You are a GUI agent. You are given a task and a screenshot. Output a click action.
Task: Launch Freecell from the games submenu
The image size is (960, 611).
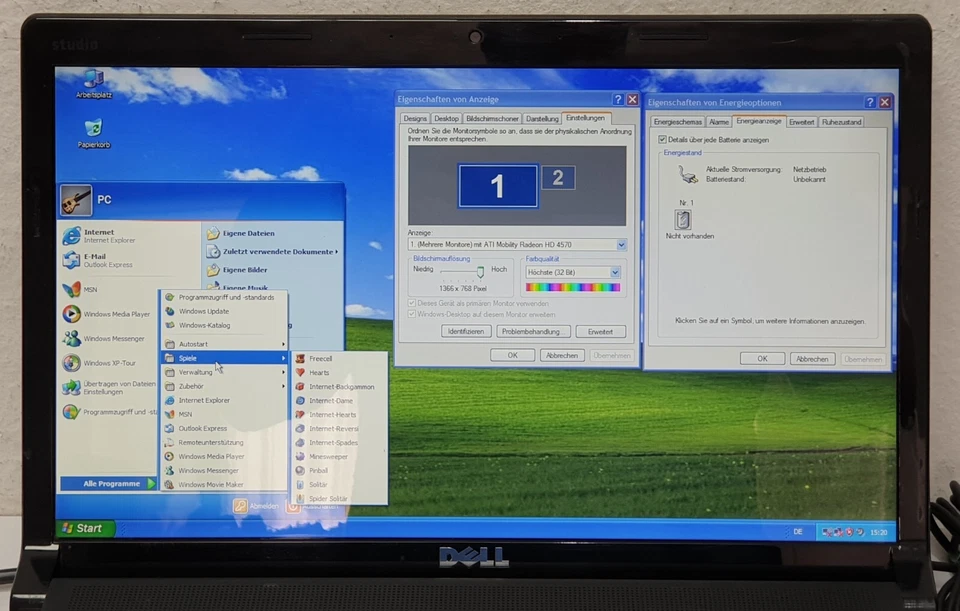click(320, 358)
